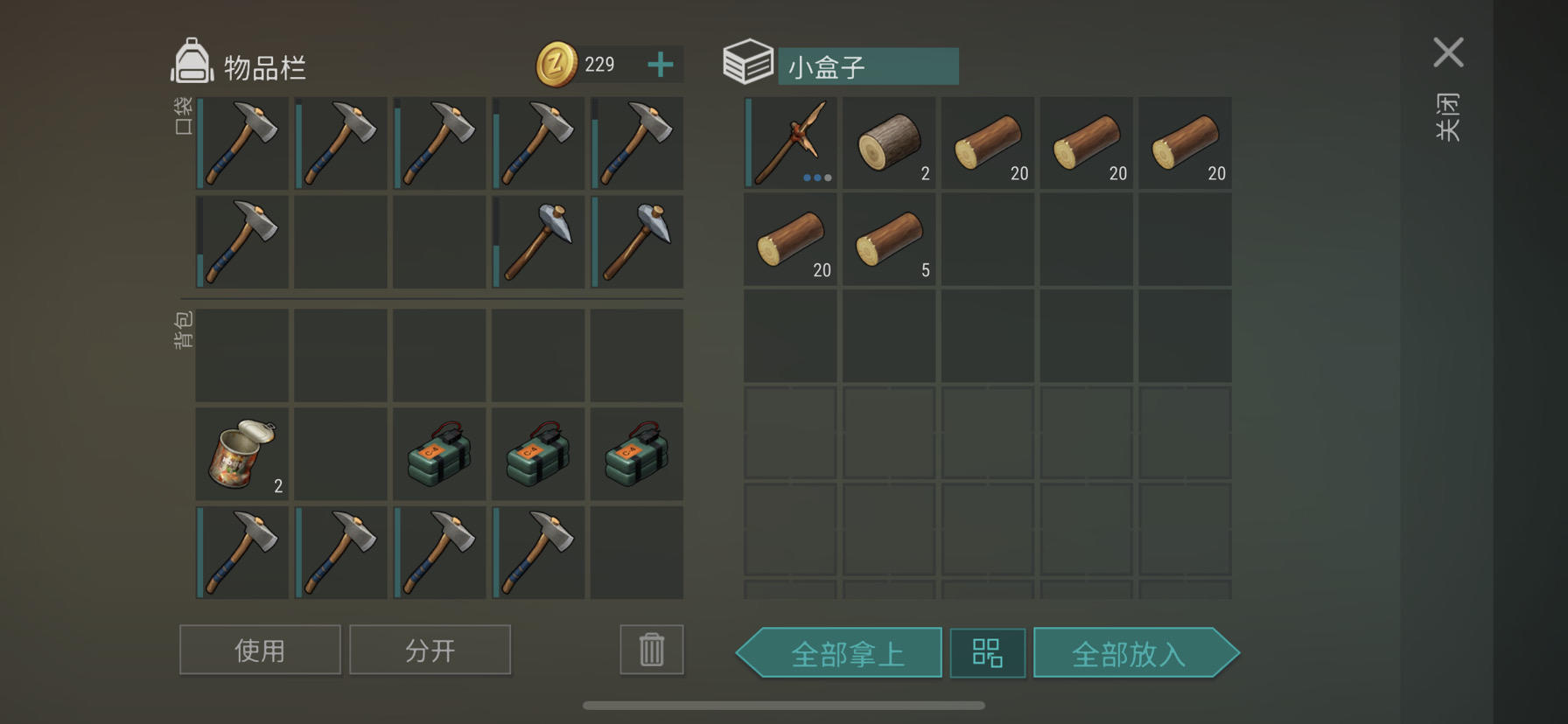Click the plus icon to add coins

click(x=661, y=64)
